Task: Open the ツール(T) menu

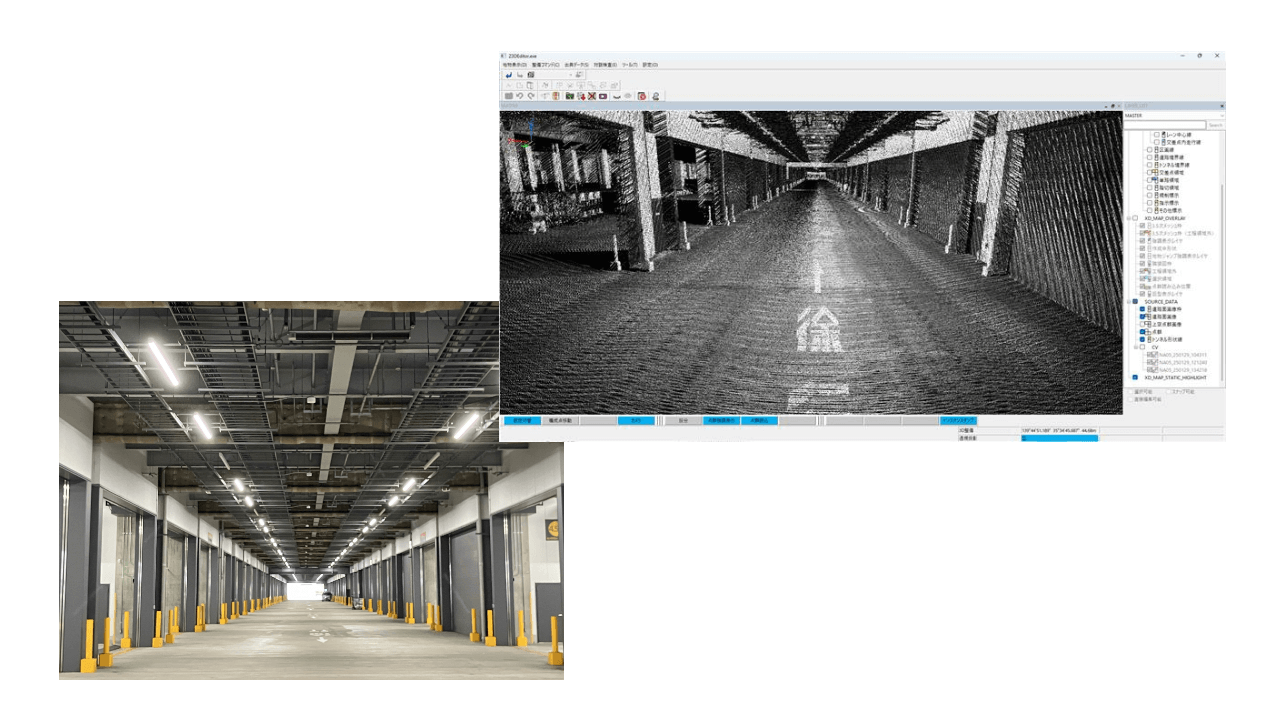Action: tap(629, 65)
